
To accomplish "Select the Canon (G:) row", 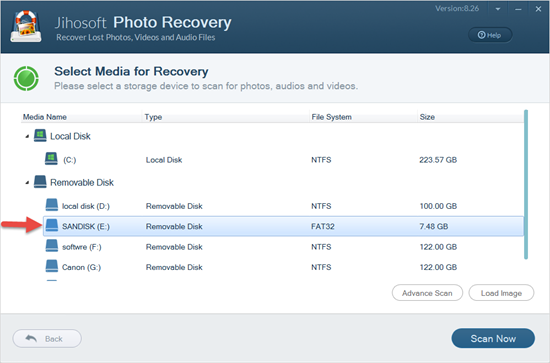I will click(x=283, y=267).
